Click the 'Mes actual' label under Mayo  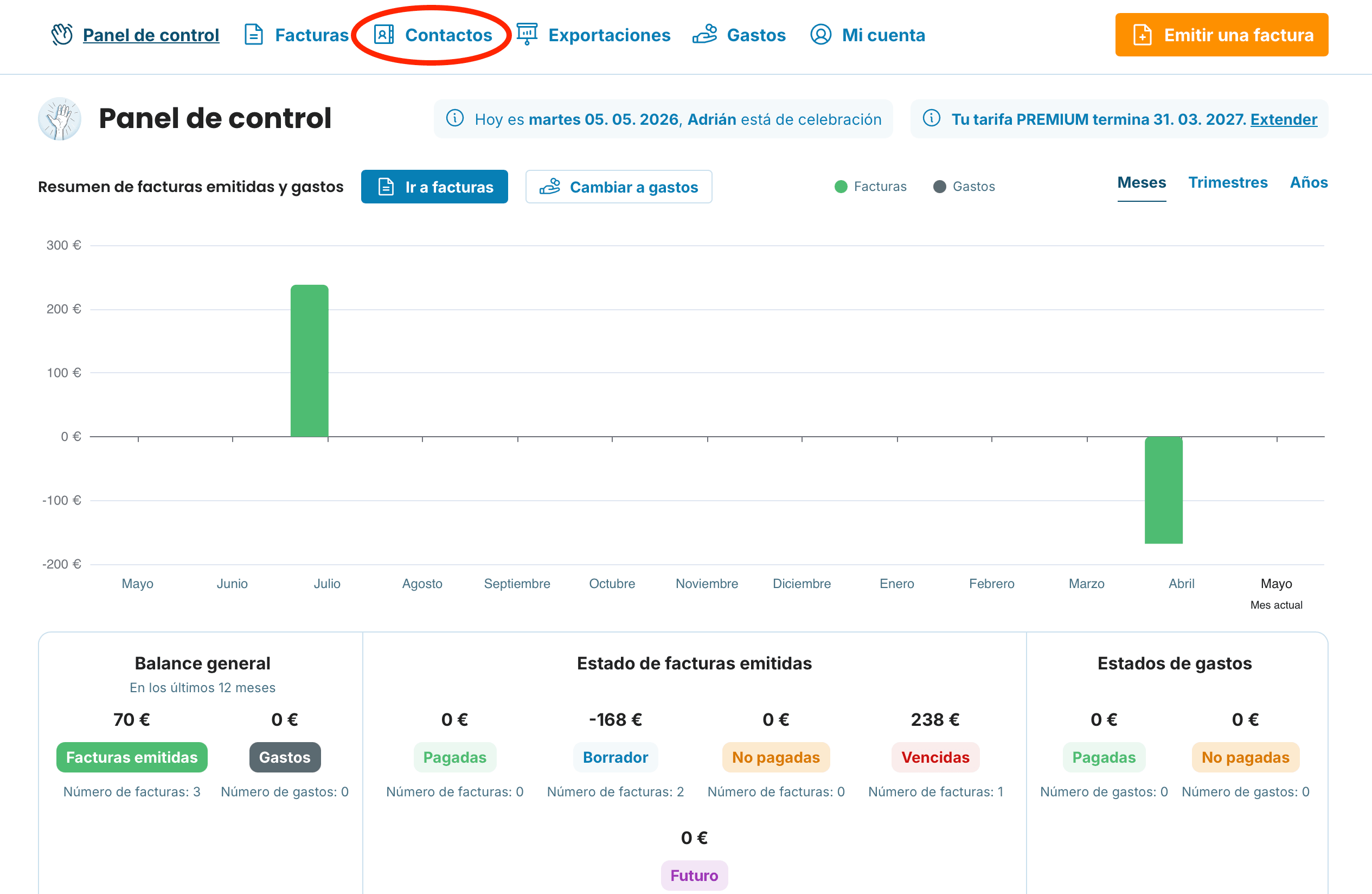coord(1277,605)
